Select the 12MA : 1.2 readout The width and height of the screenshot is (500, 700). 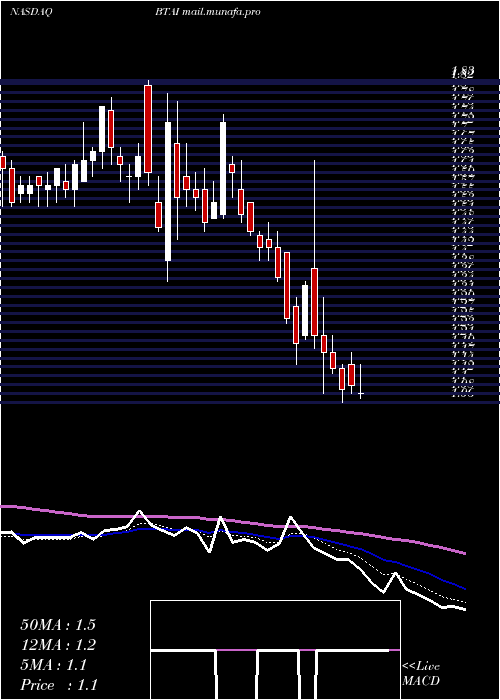point(58,645)
